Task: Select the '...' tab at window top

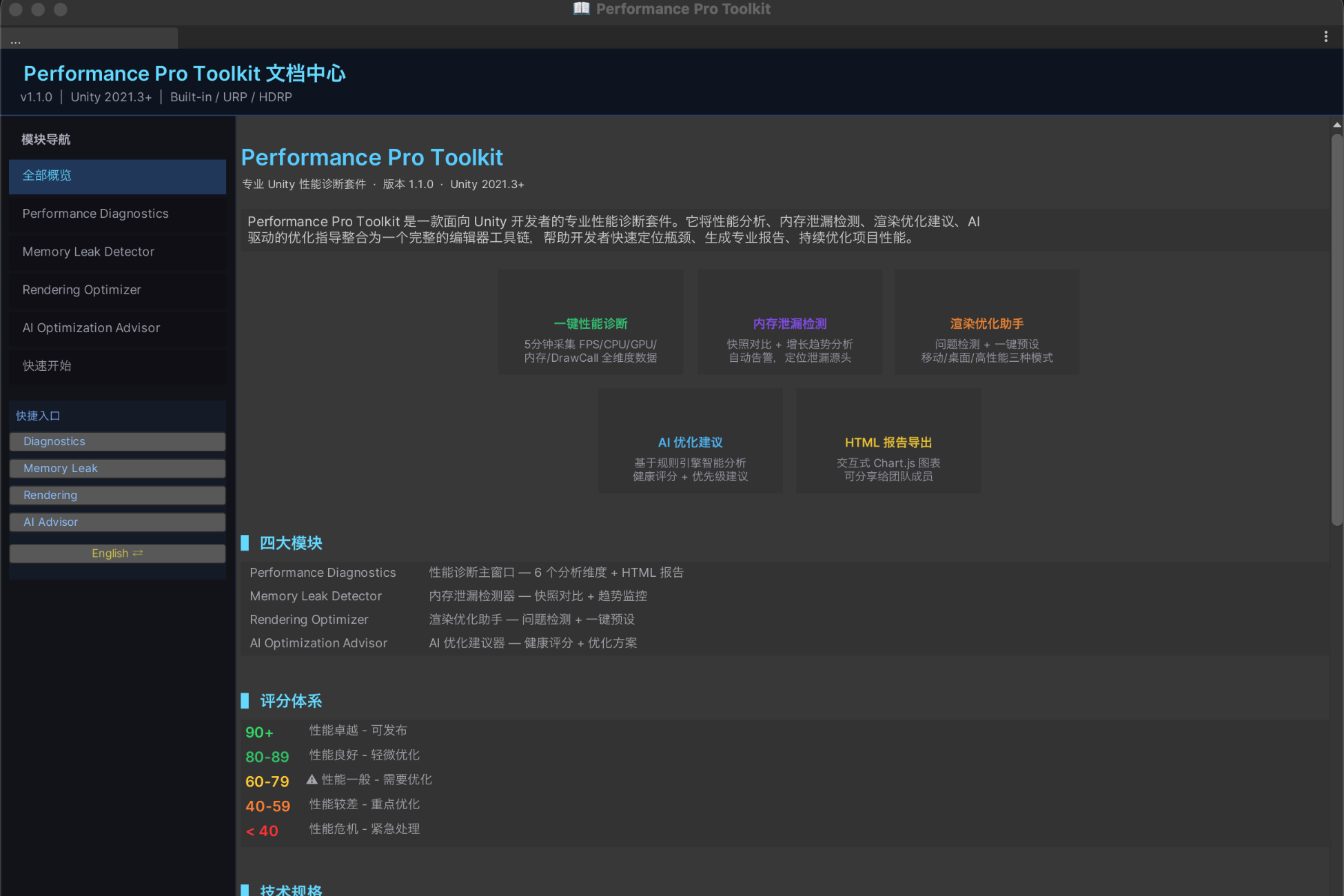Action: coord(90,39)
